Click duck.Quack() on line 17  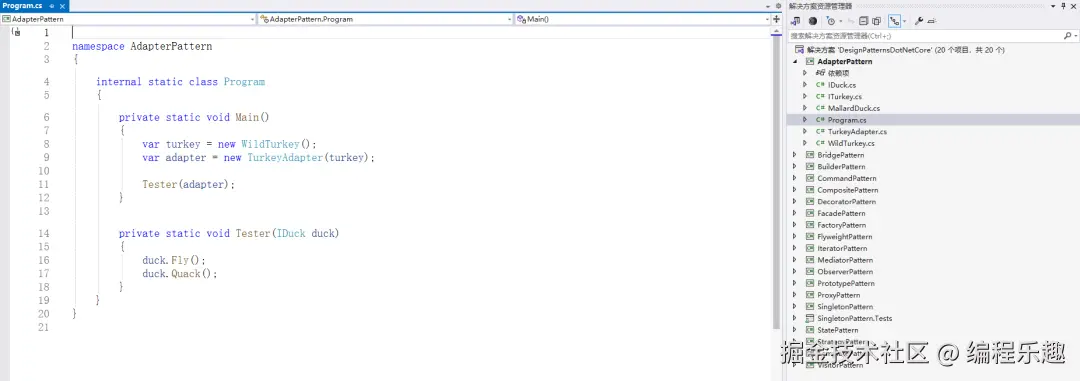(x=179, y=274)
